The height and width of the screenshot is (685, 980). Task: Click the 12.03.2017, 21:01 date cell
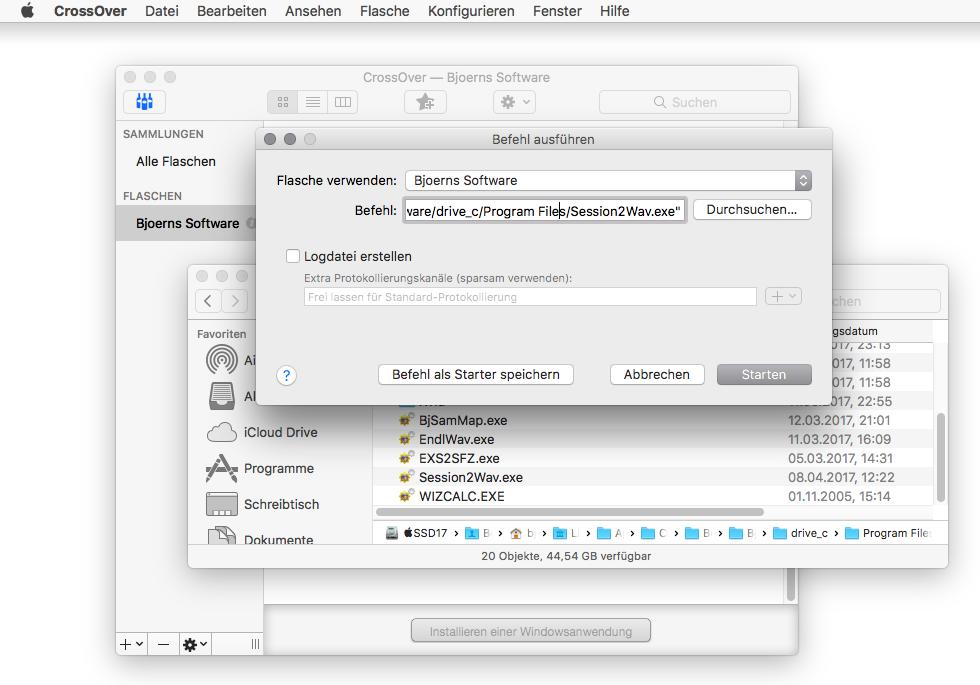(x=839, y=420)
